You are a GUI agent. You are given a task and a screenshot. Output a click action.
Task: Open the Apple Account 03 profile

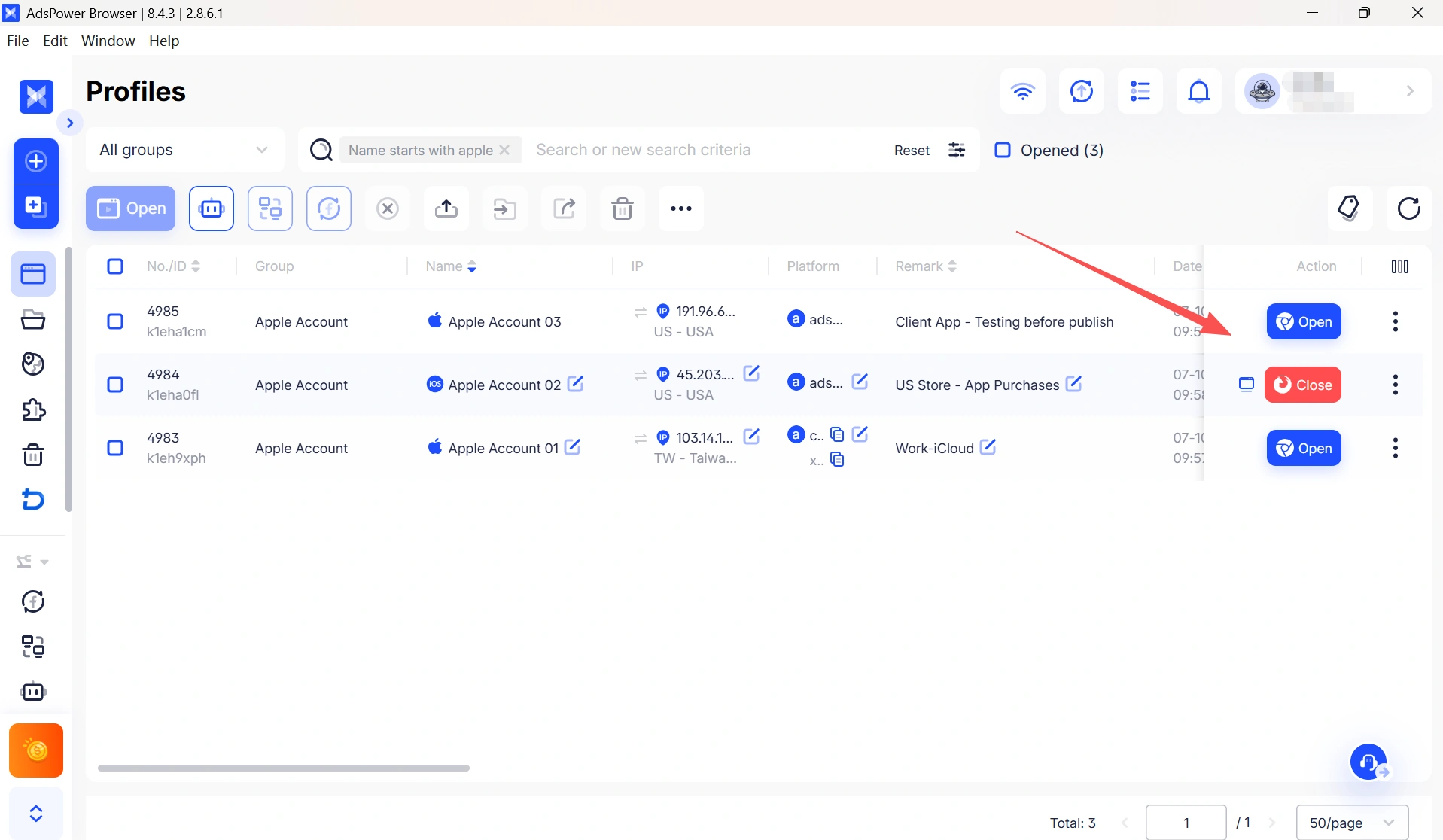click(x=1304, y=321)
